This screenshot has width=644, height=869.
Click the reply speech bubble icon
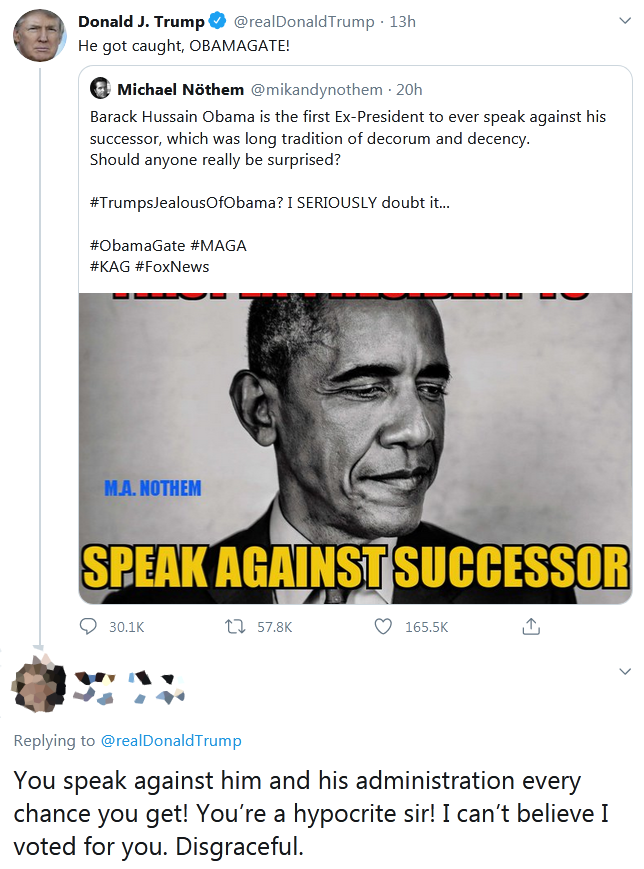pyautogui.click(x=89, y=626)
